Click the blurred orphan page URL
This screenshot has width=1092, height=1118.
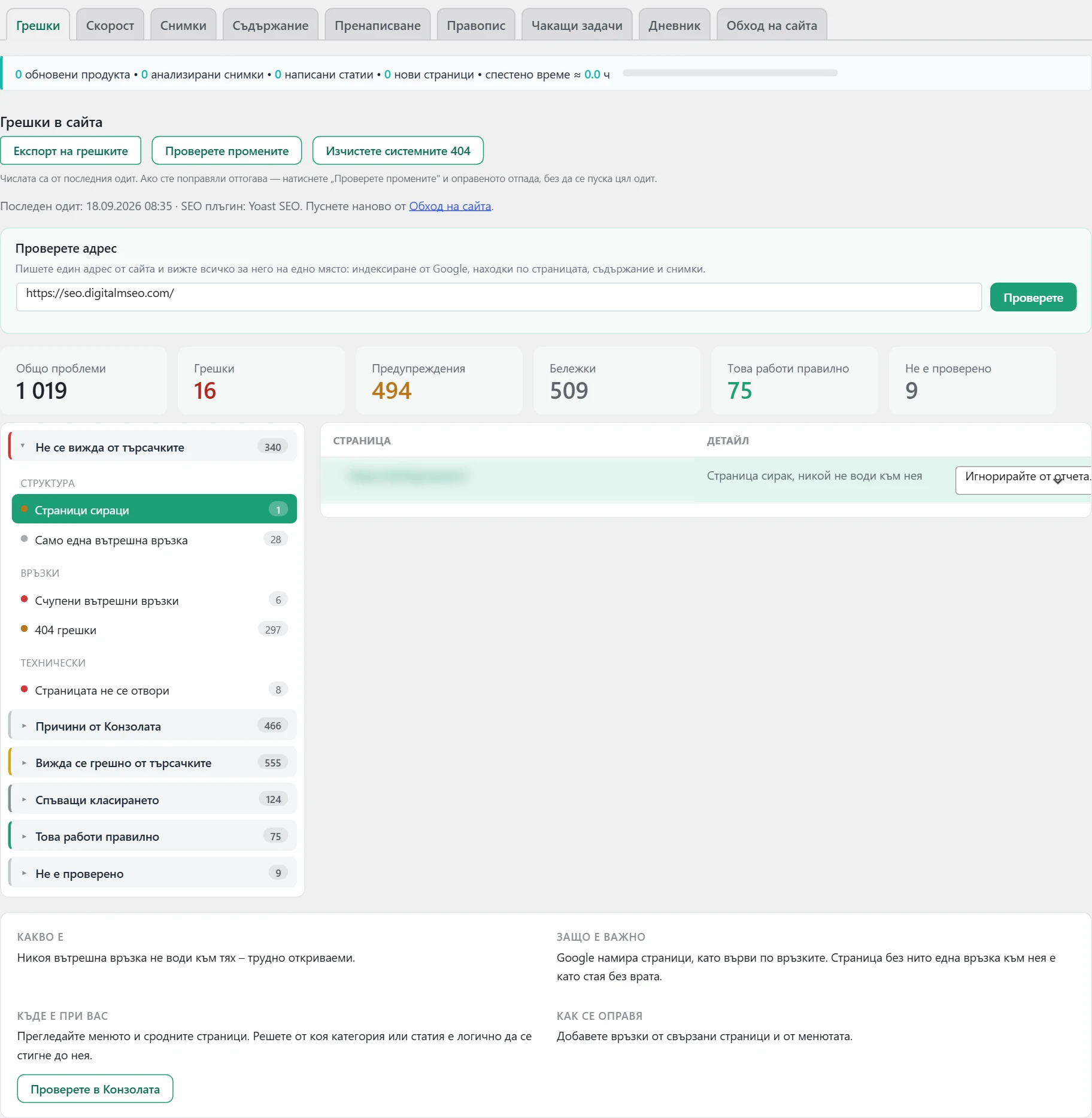pyautogui.click(x=408, y=476)
